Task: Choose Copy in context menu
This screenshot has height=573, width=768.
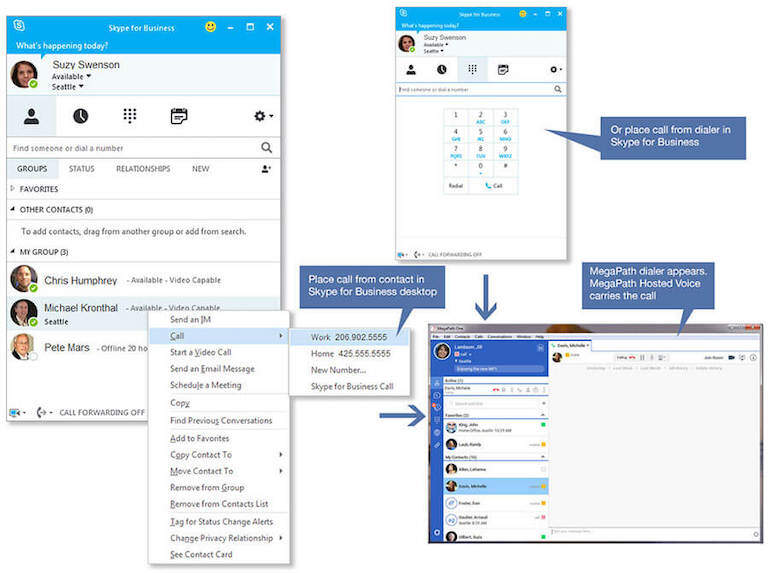Action: pos(180,403)
